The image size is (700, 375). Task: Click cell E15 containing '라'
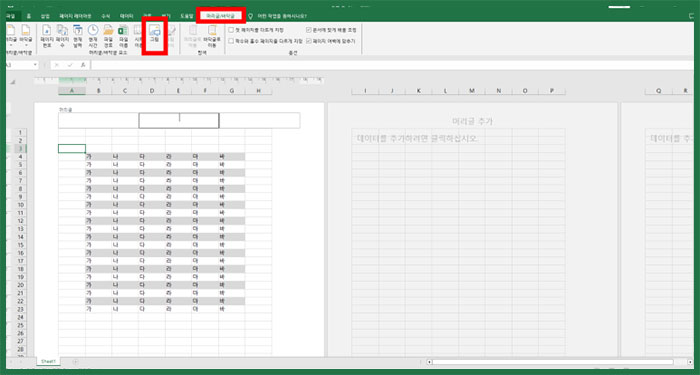pos(179,245)
